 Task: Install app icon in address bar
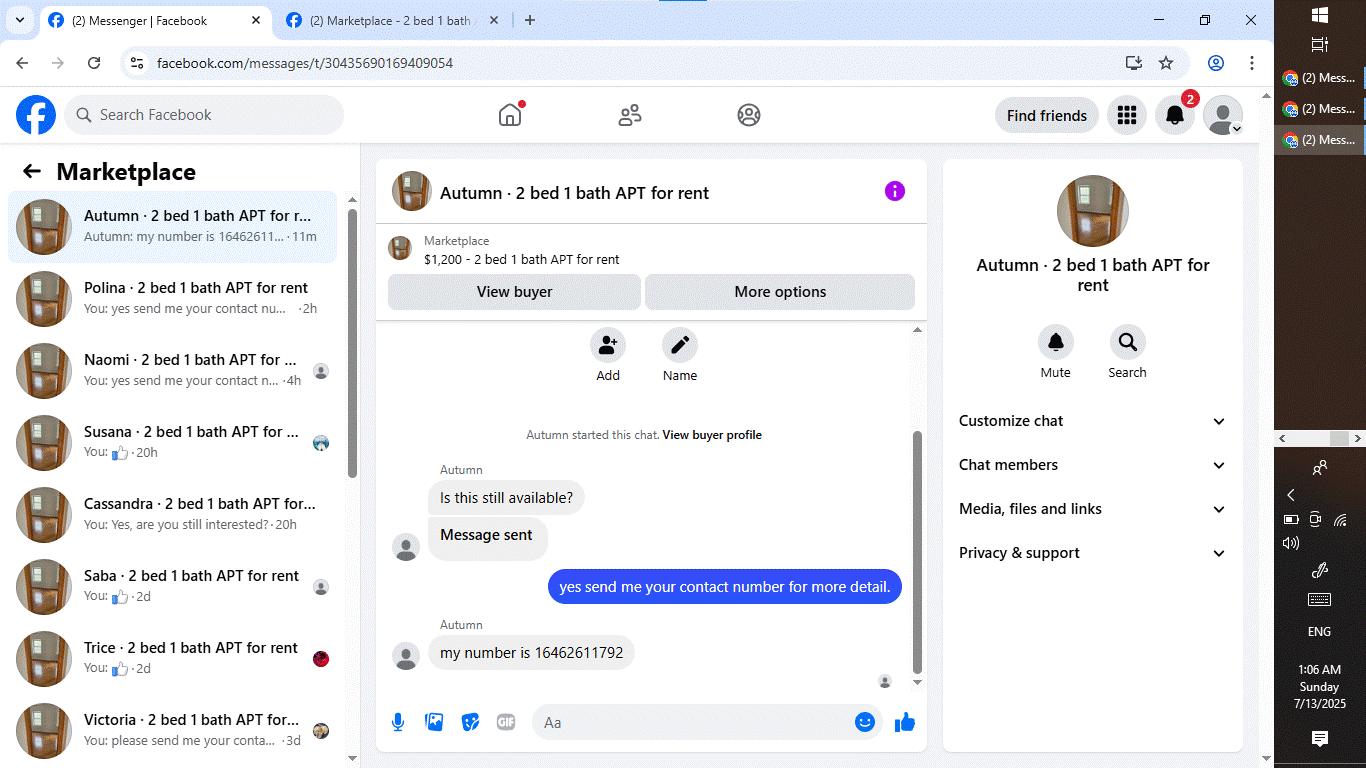(x=1133, y=63)
